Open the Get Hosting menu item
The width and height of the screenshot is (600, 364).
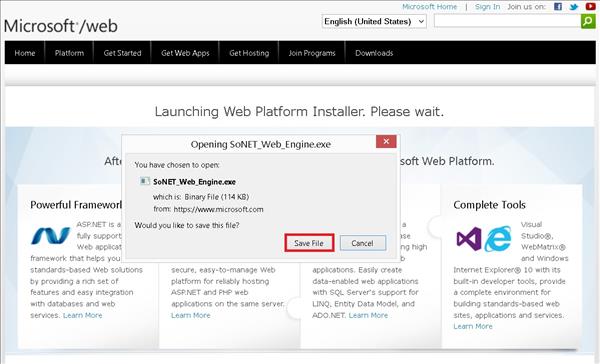(249, 53)
